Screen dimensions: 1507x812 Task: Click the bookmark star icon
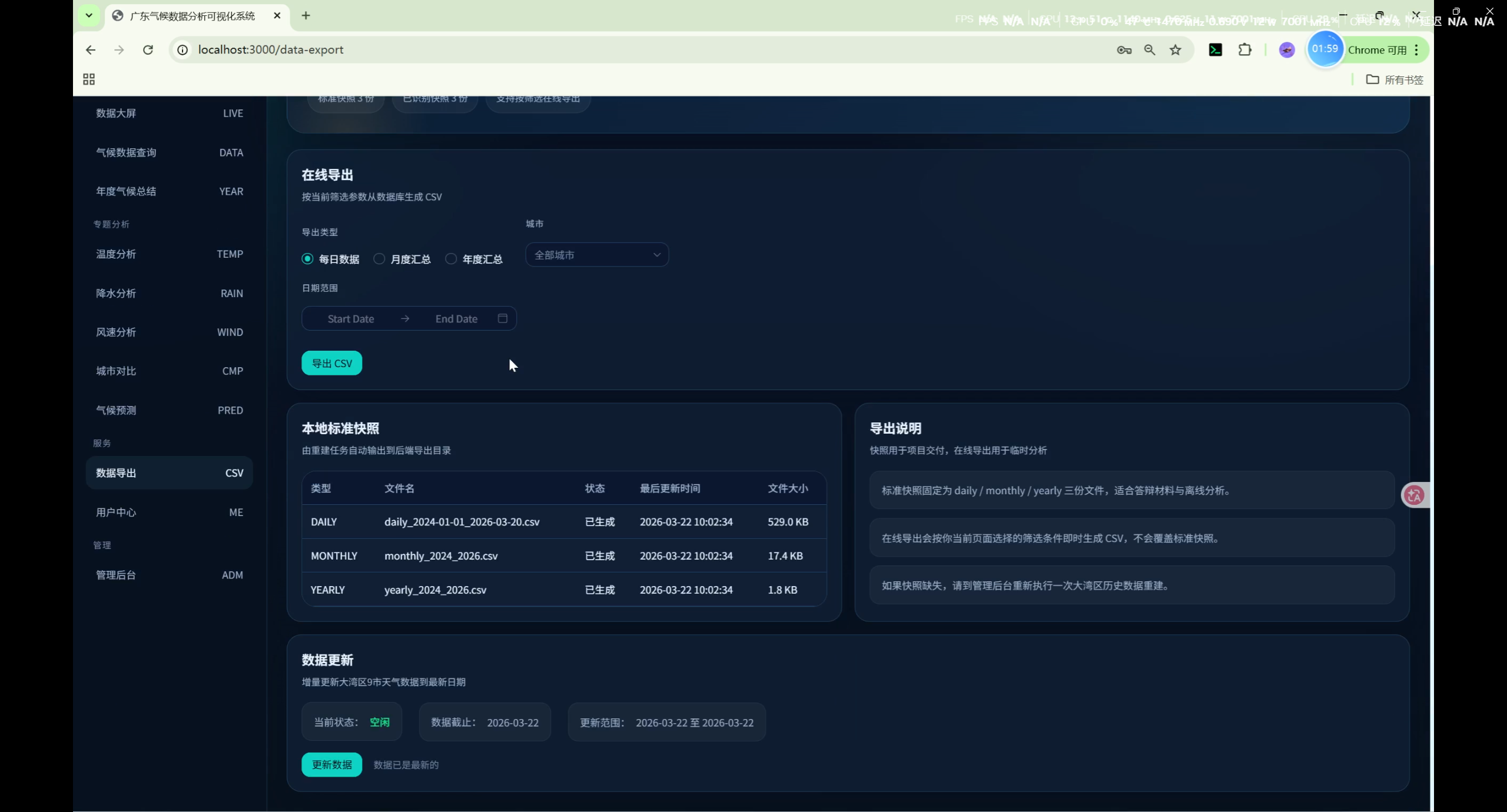pos(1175,50)
